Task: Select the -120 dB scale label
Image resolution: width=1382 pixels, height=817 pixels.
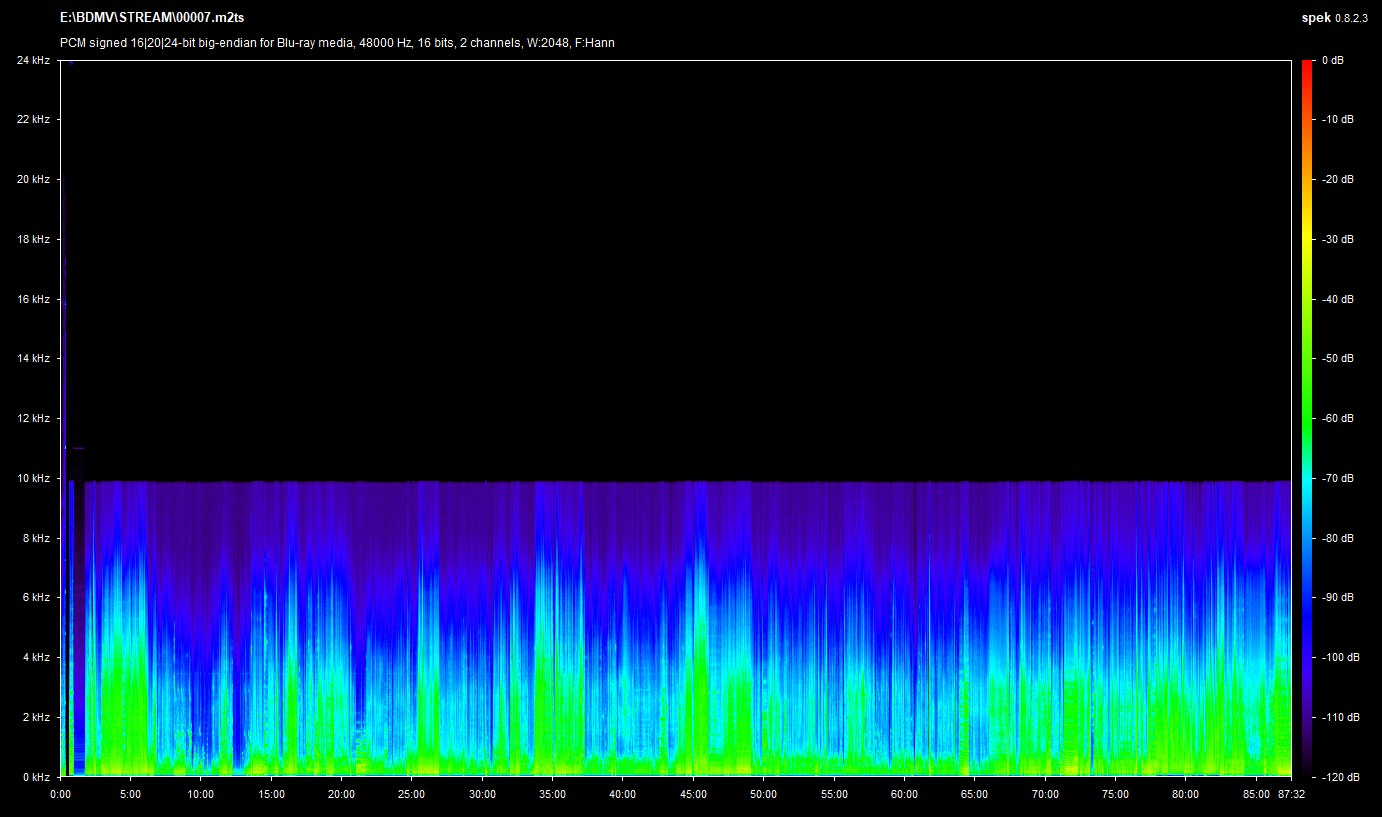Action: 1339,777
